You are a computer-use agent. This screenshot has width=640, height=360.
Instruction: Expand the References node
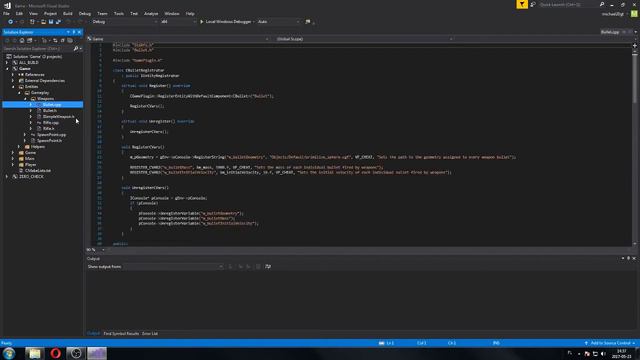[13, 75]
